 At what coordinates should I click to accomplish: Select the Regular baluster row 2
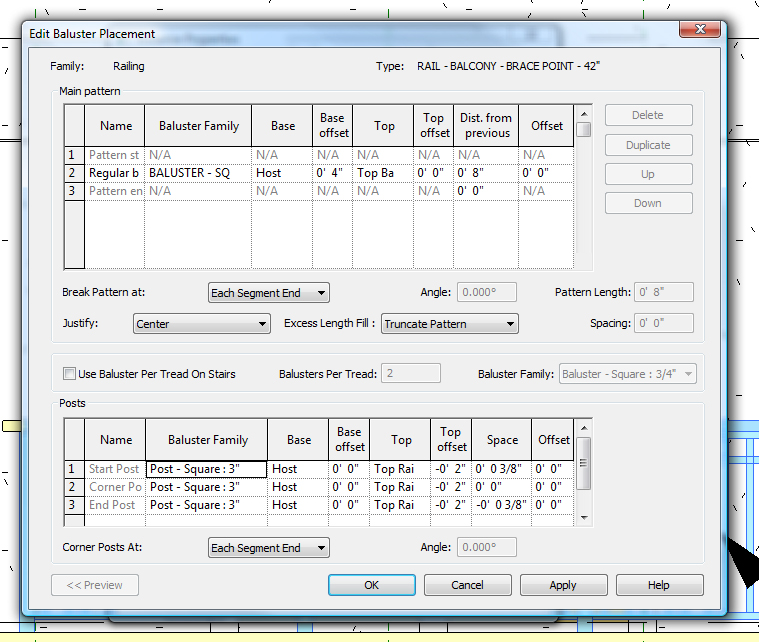pyautogui.click(x=72, y=173)
